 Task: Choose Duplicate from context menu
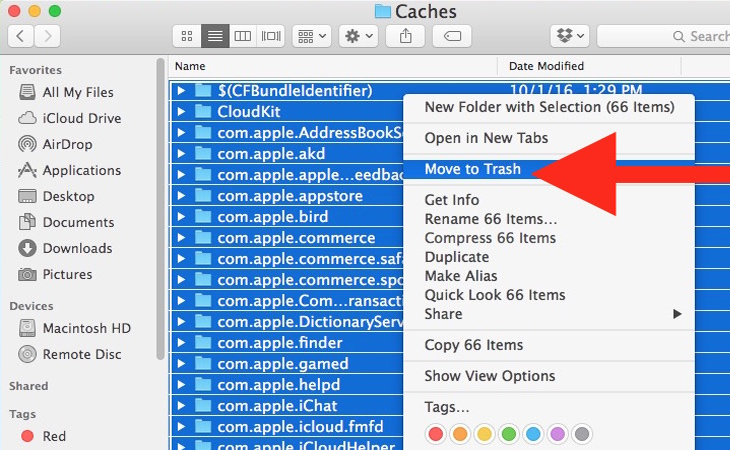click(x=549, y=257)
